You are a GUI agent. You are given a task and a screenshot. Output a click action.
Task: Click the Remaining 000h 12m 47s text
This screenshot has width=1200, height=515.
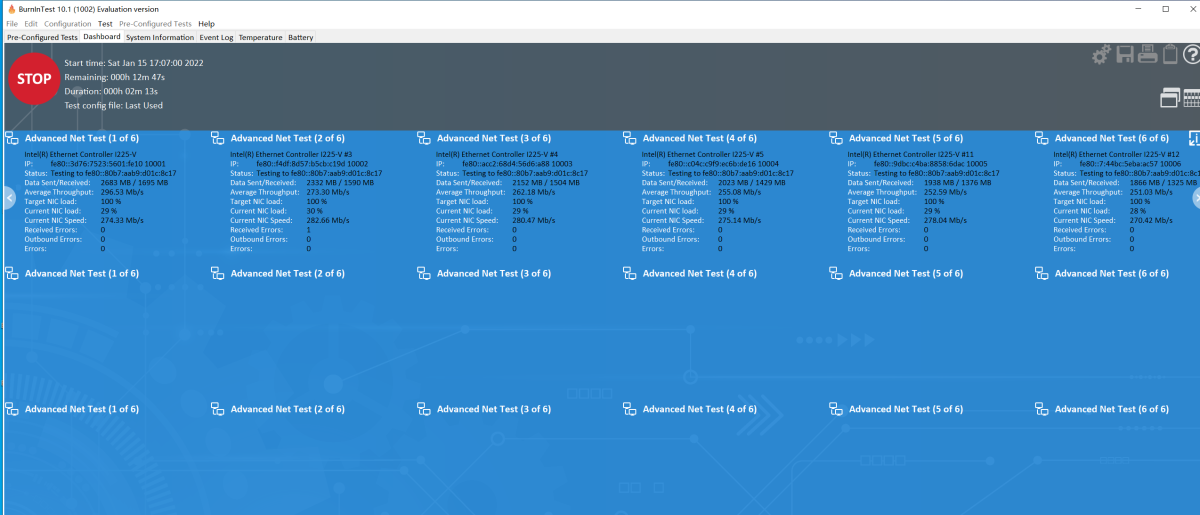click(x=115, y=76)
